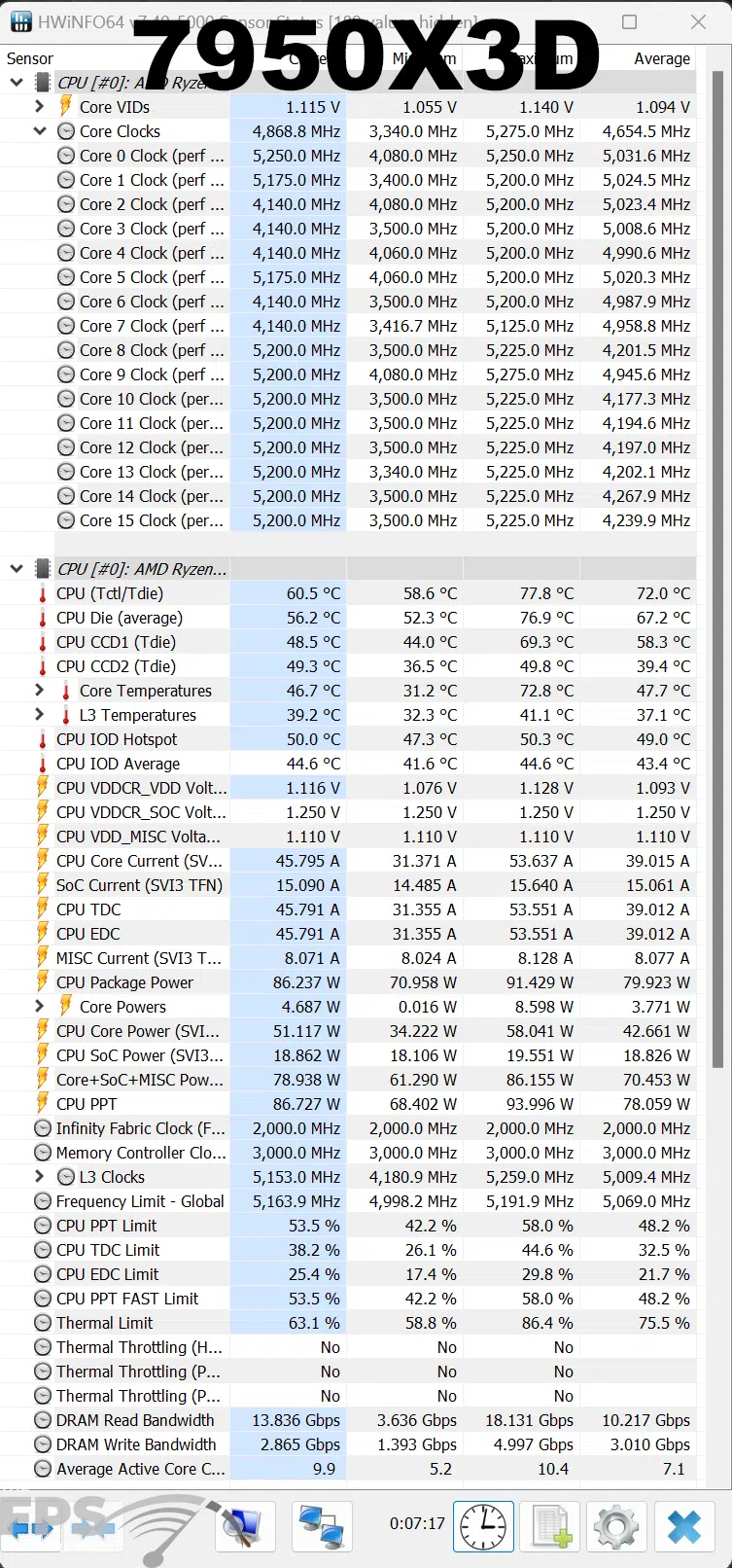Click the thermometer icon of CPU Die (average)
This screenshot has width=732, height=1568.
click(43, 618)
